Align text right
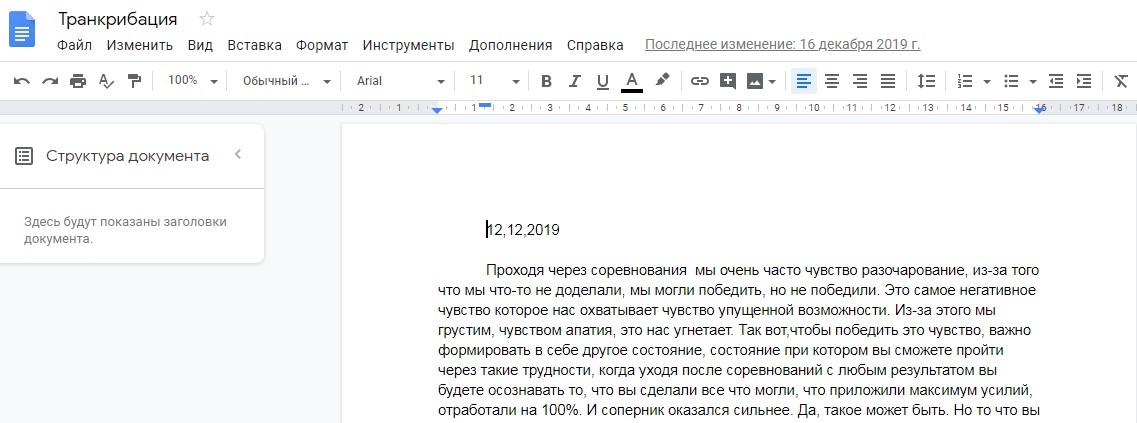 (860, 81)
